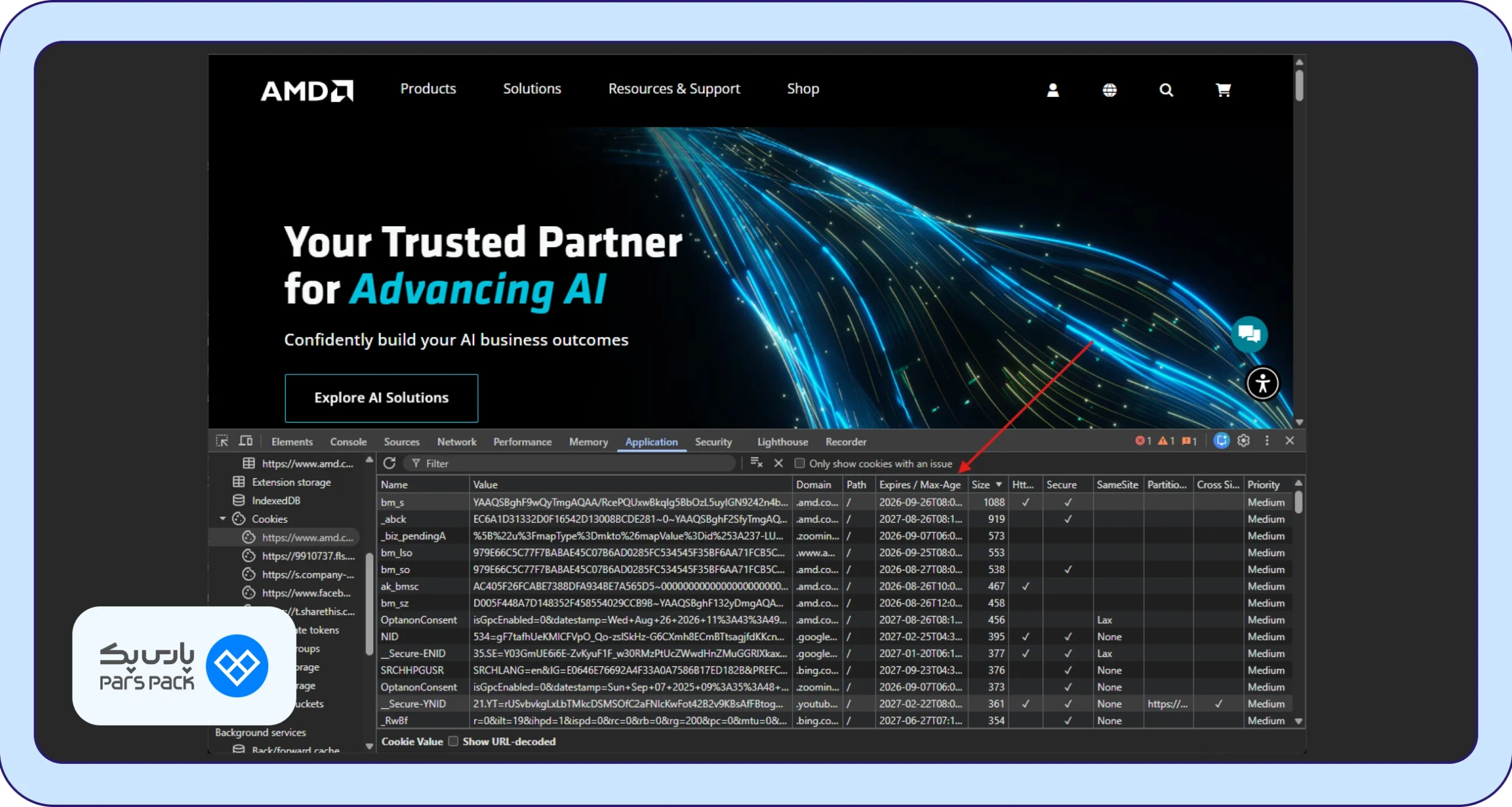1512x807 pixels.
Task: Open the Security tab
Action: click(x=713, y=442)
